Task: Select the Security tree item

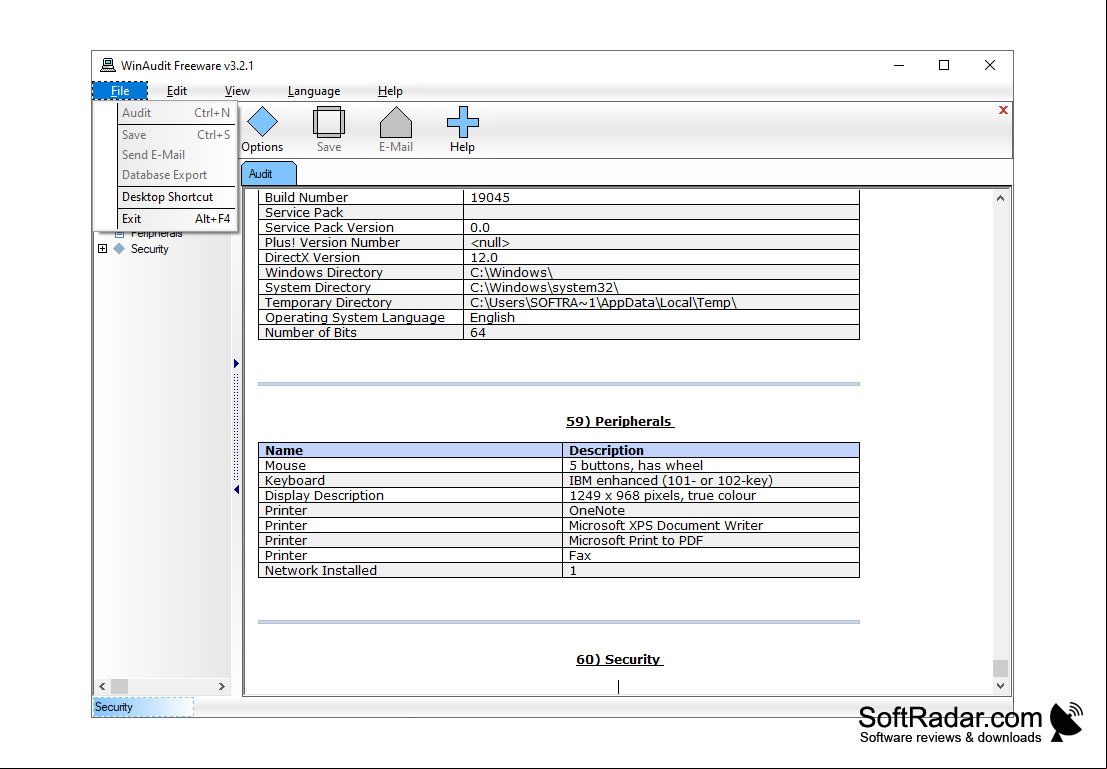Action: (x=150, y=249)
